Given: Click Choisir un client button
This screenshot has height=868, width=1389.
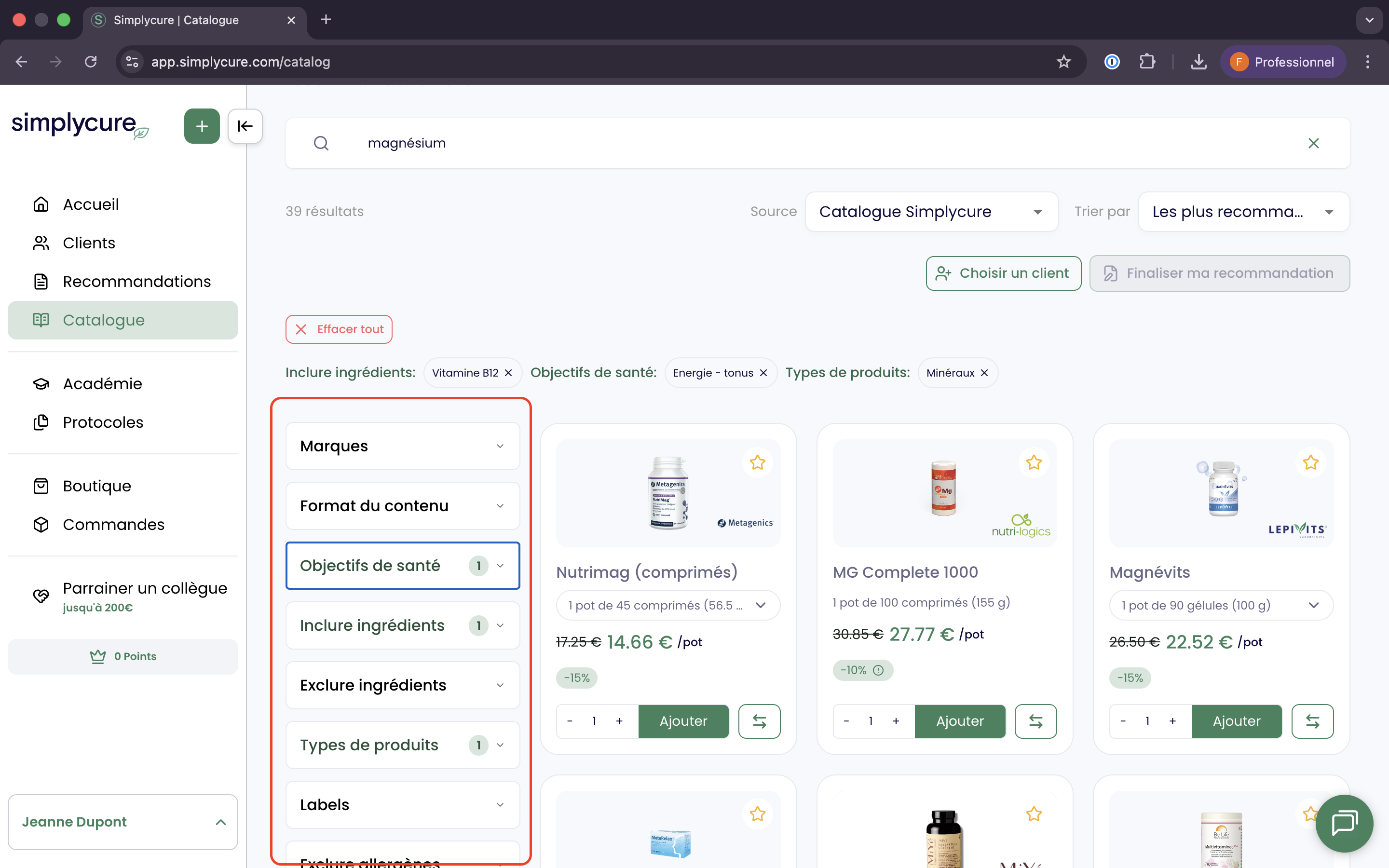Looking at the screenshot, I should click(x=1003, y=273).
